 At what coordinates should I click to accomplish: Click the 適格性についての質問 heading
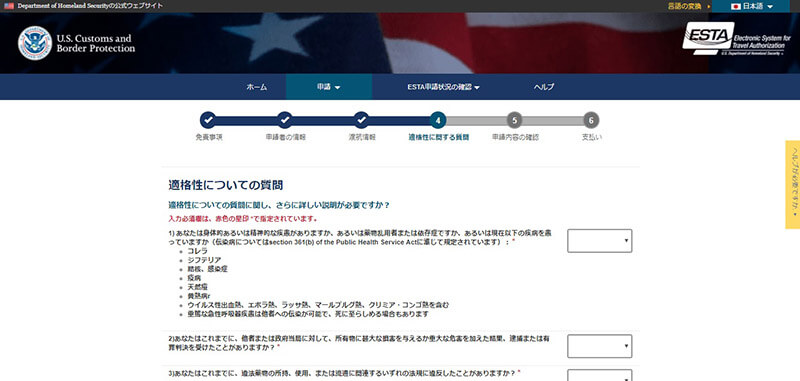coord(226,185)
